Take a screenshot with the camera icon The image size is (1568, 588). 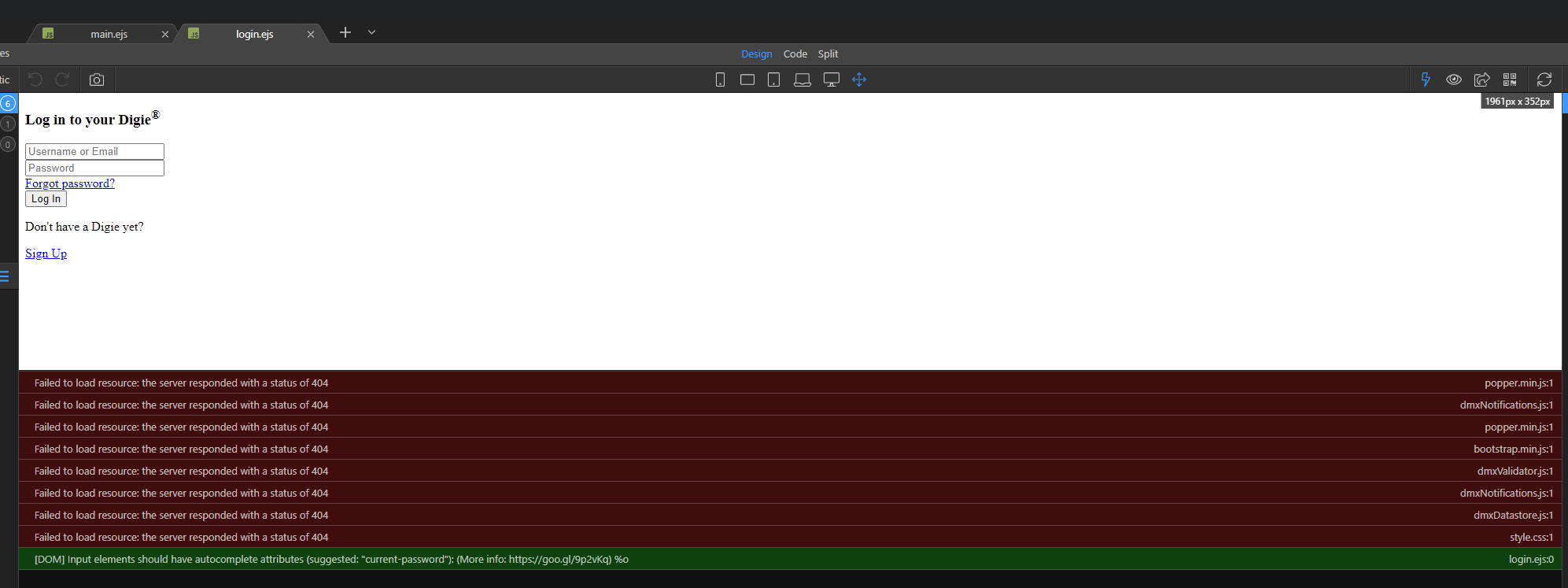97,80
